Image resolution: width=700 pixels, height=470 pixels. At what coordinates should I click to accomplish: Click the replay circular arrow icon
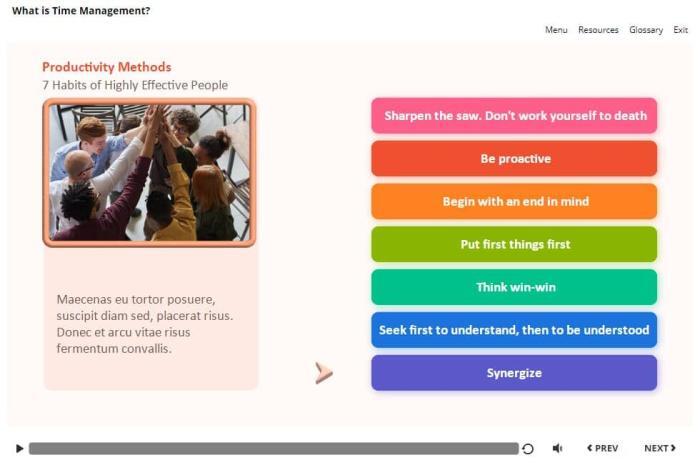point(528,449)
